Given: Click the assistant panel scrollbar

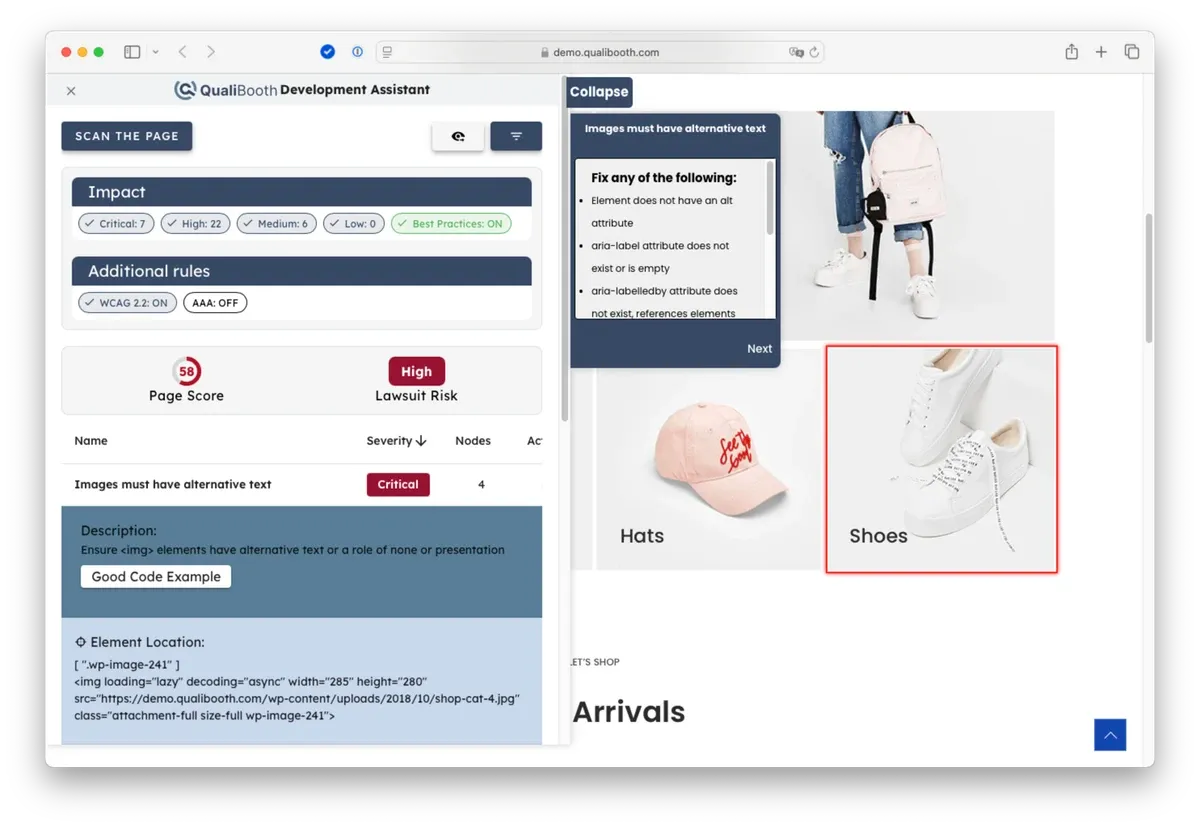Looking at the screenshot, I should point(565,250).
